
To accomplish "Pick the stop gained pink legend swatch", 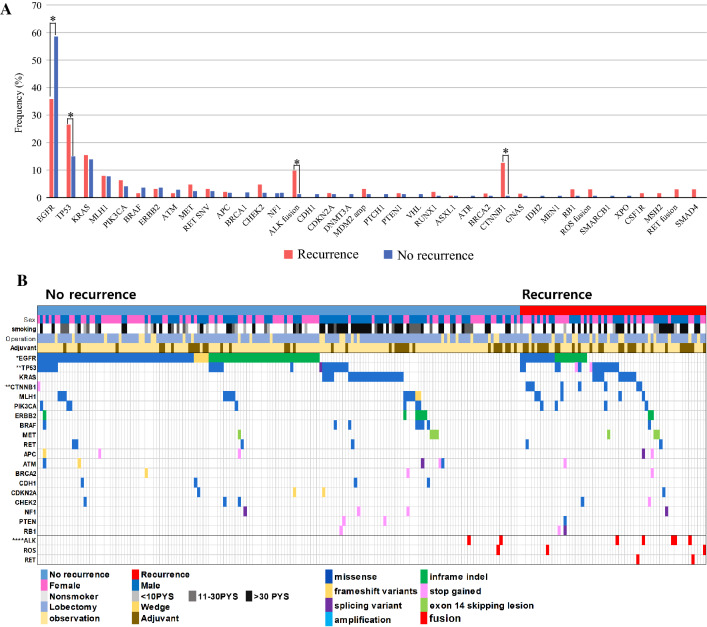I will click(423, 591).
